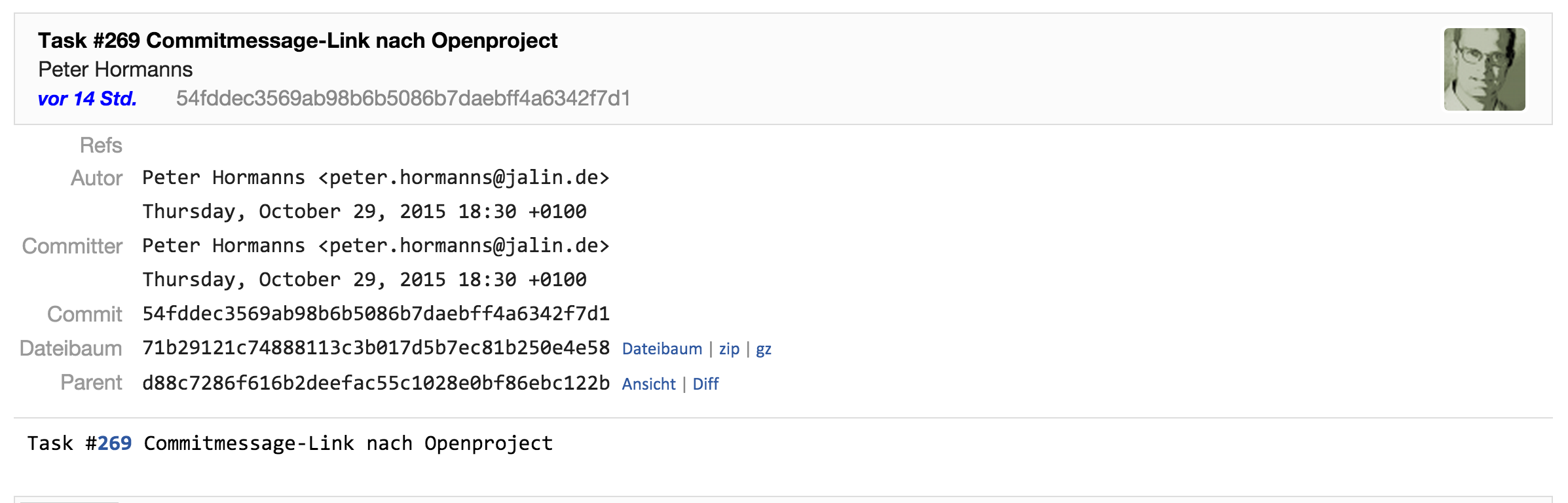Image resolution: width=1568 pixels, height=503 pixels.
Task: Follow the #269 issue link in commit message
Action: [115, 443]
